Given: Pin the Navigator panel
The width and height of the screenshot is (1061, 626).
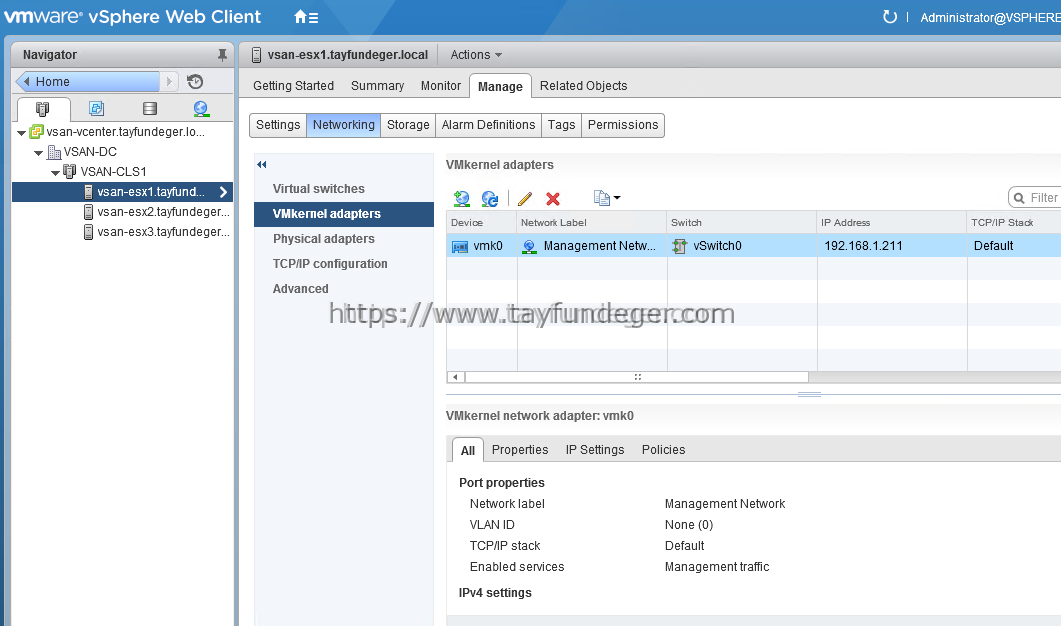Looking at the screenshot, I should 222,55.
